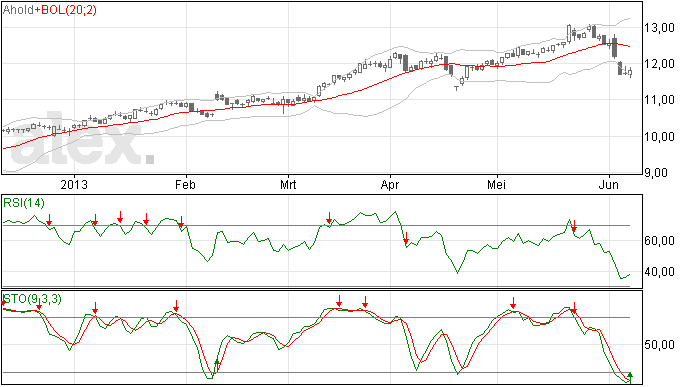690x387 pixels.
Task: Click the Jun date axis label
Action: [x=609, y=184]
